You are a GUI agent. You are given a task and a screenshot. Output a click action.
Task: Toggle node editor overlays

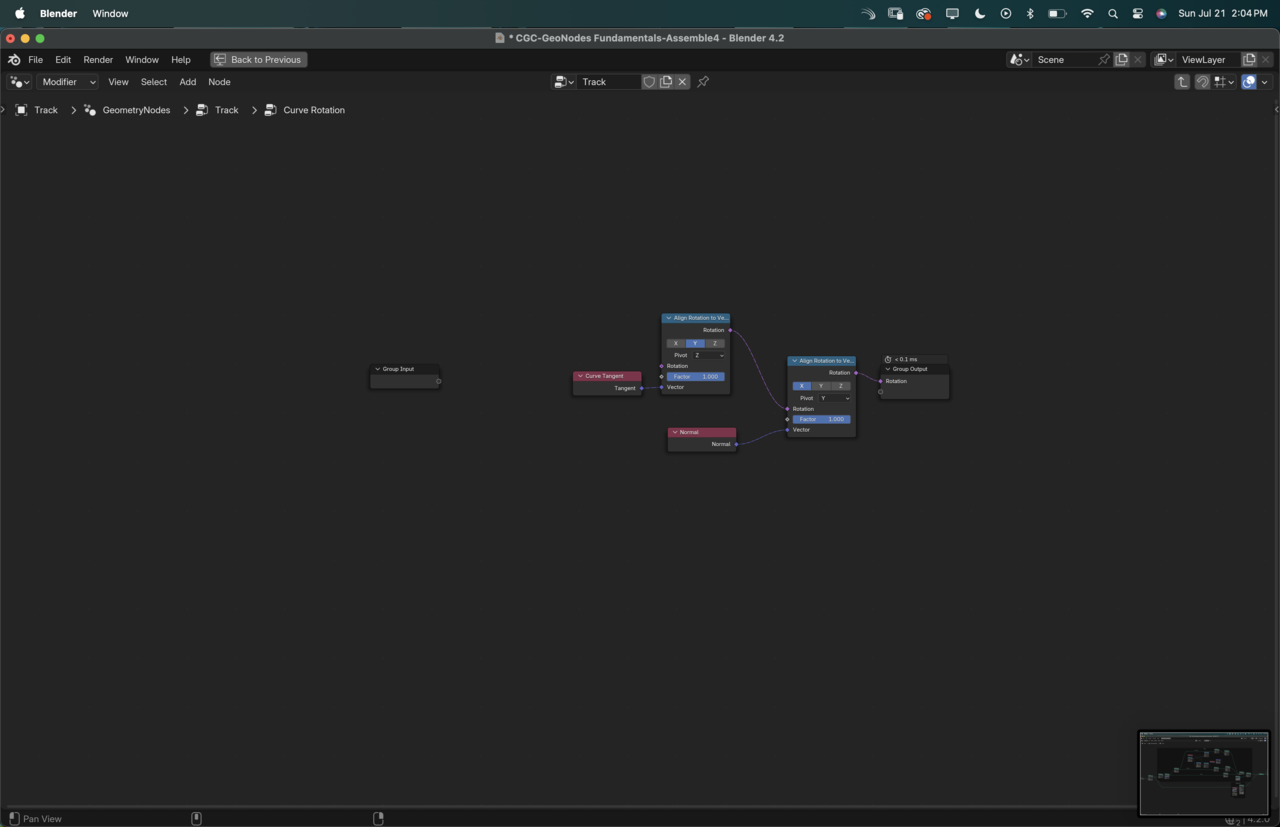1249,82
